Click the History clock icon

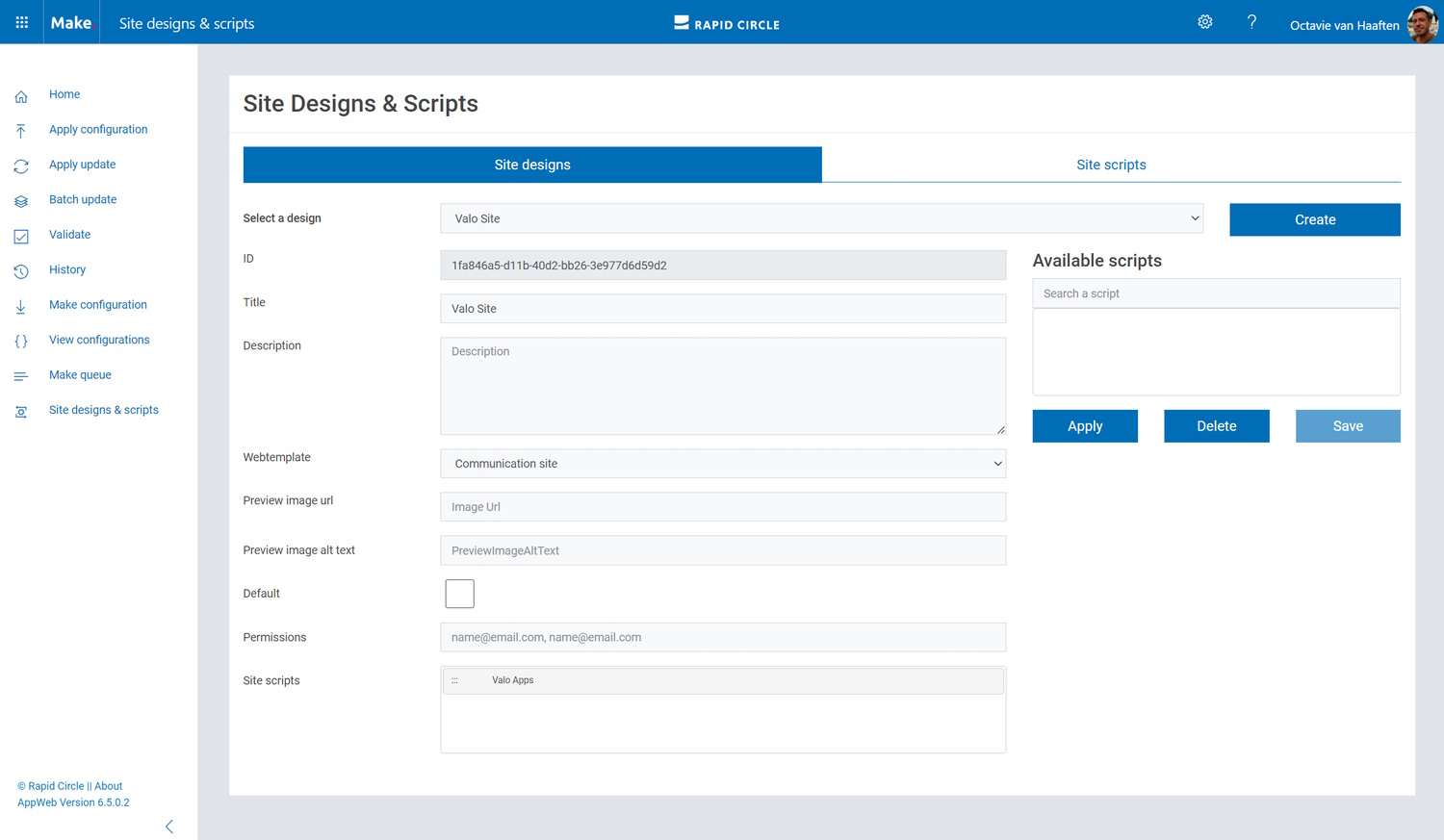tap(21, 271)
